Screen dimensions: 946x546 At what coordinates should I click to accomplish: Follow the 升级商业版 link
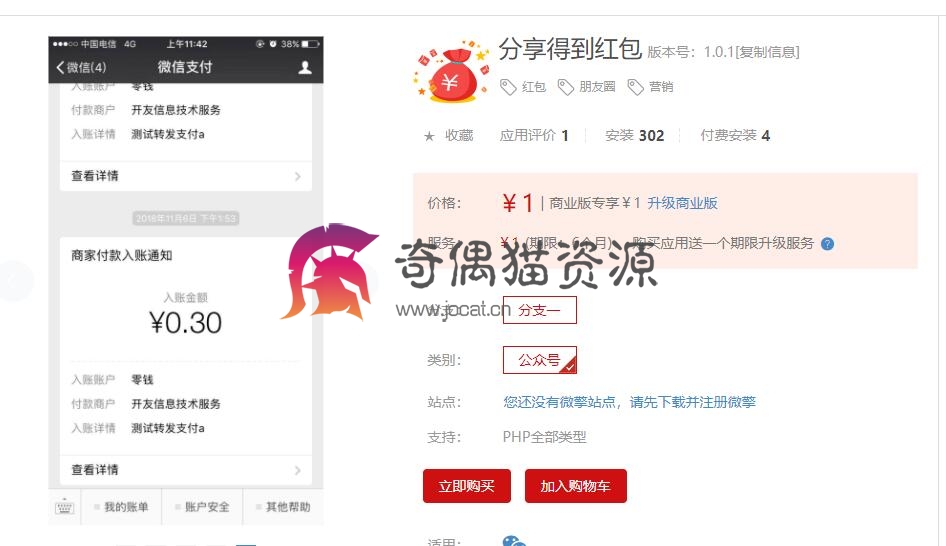(x=682, y=203)
